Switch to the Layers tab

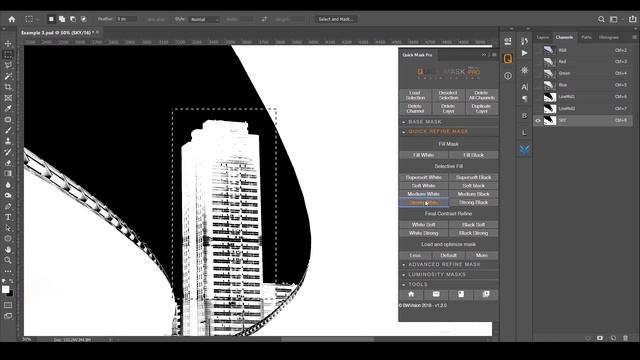(x=542, y=37)
